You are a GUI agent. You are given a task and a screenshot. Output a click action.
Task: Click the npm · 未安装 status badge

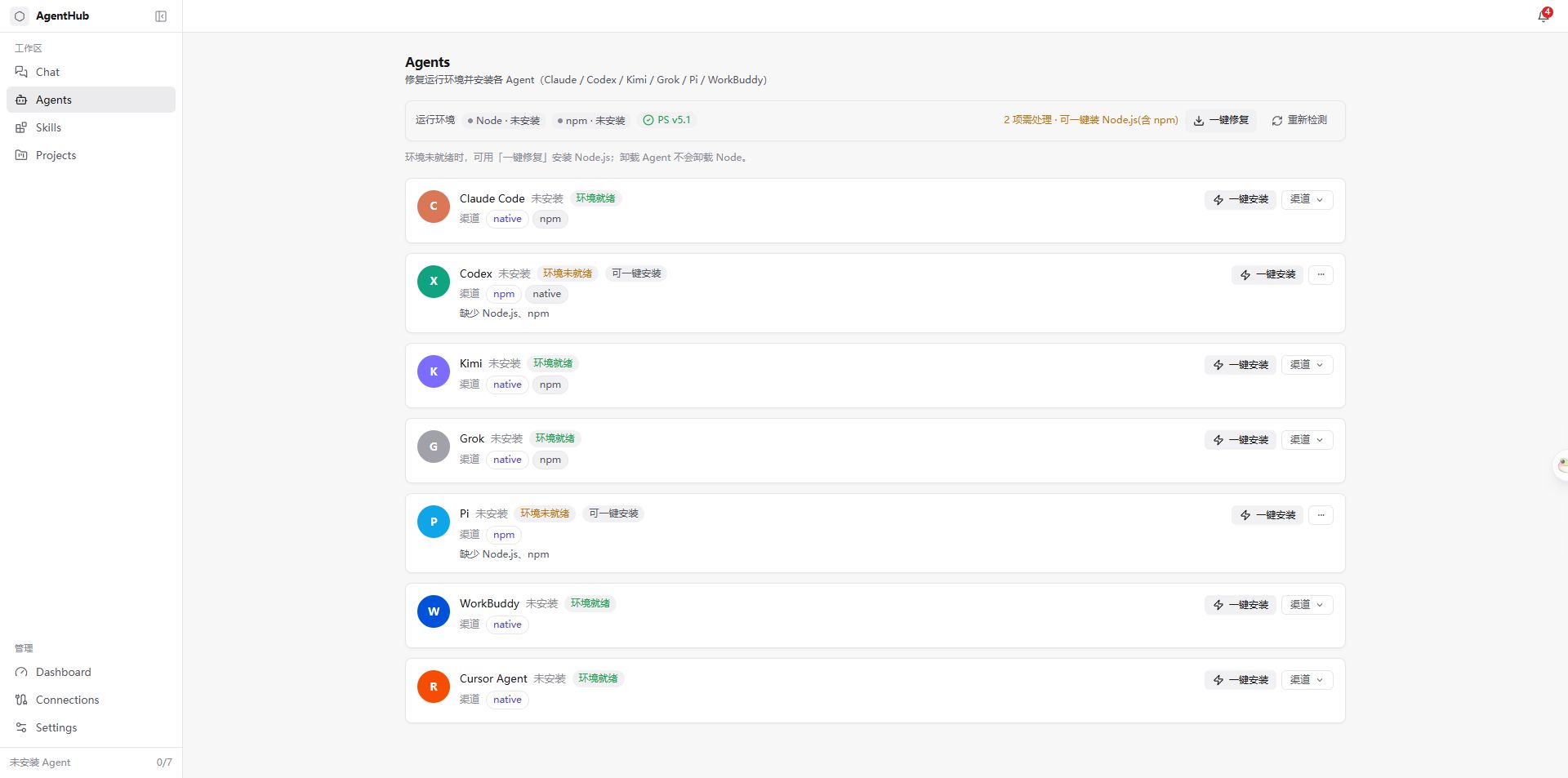click(591, 121)
